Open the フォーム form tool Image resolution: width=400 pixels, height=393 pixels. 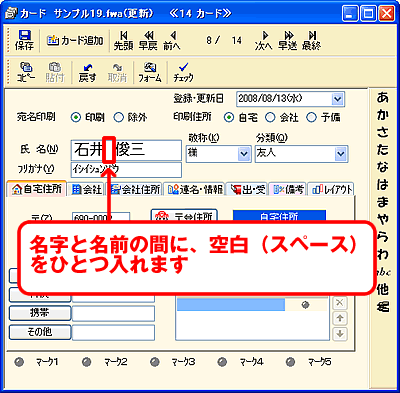[150, 72]
